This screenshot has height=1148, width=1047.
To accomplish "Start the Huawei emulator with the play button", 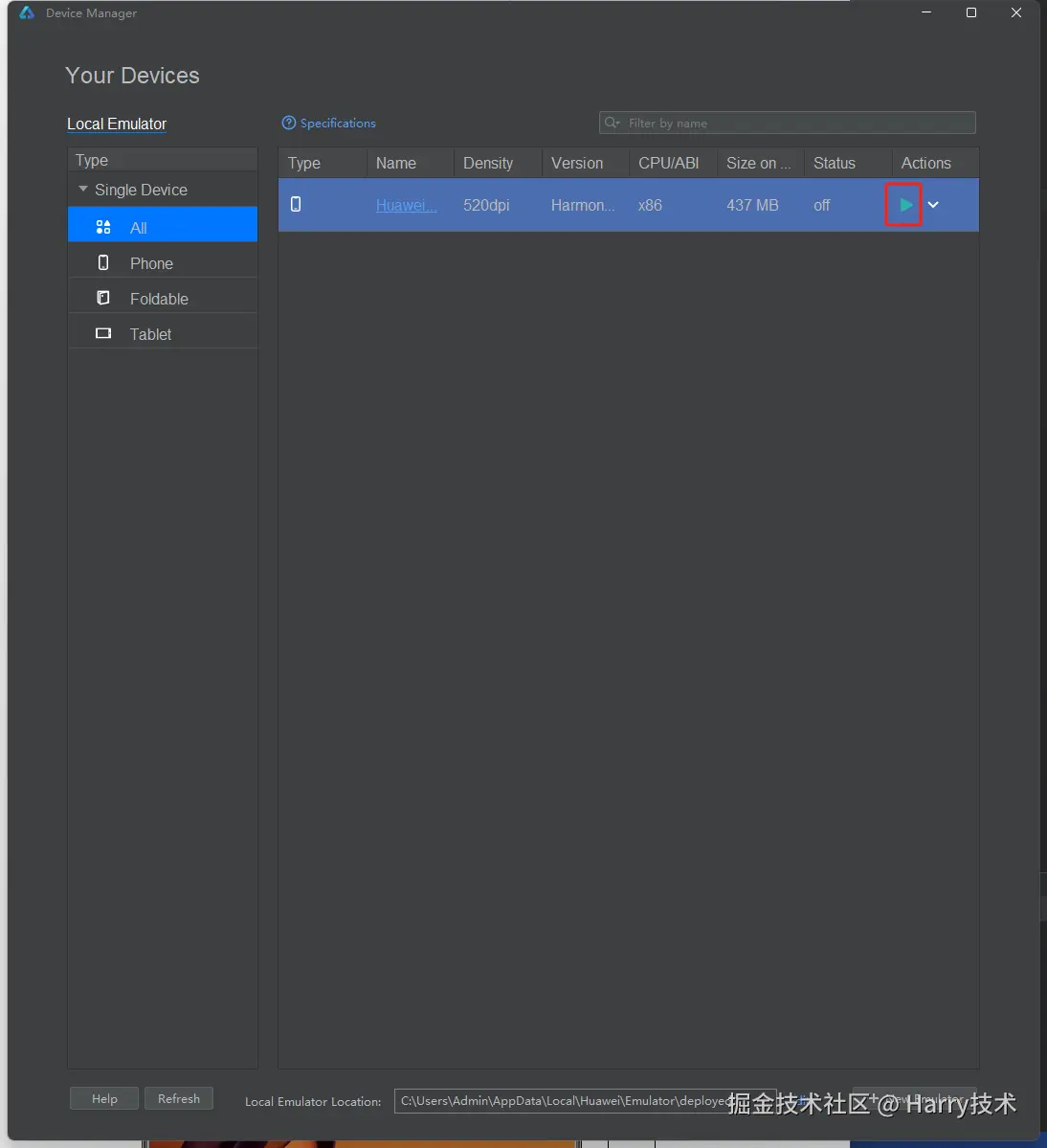I will (x=904, y=205).
